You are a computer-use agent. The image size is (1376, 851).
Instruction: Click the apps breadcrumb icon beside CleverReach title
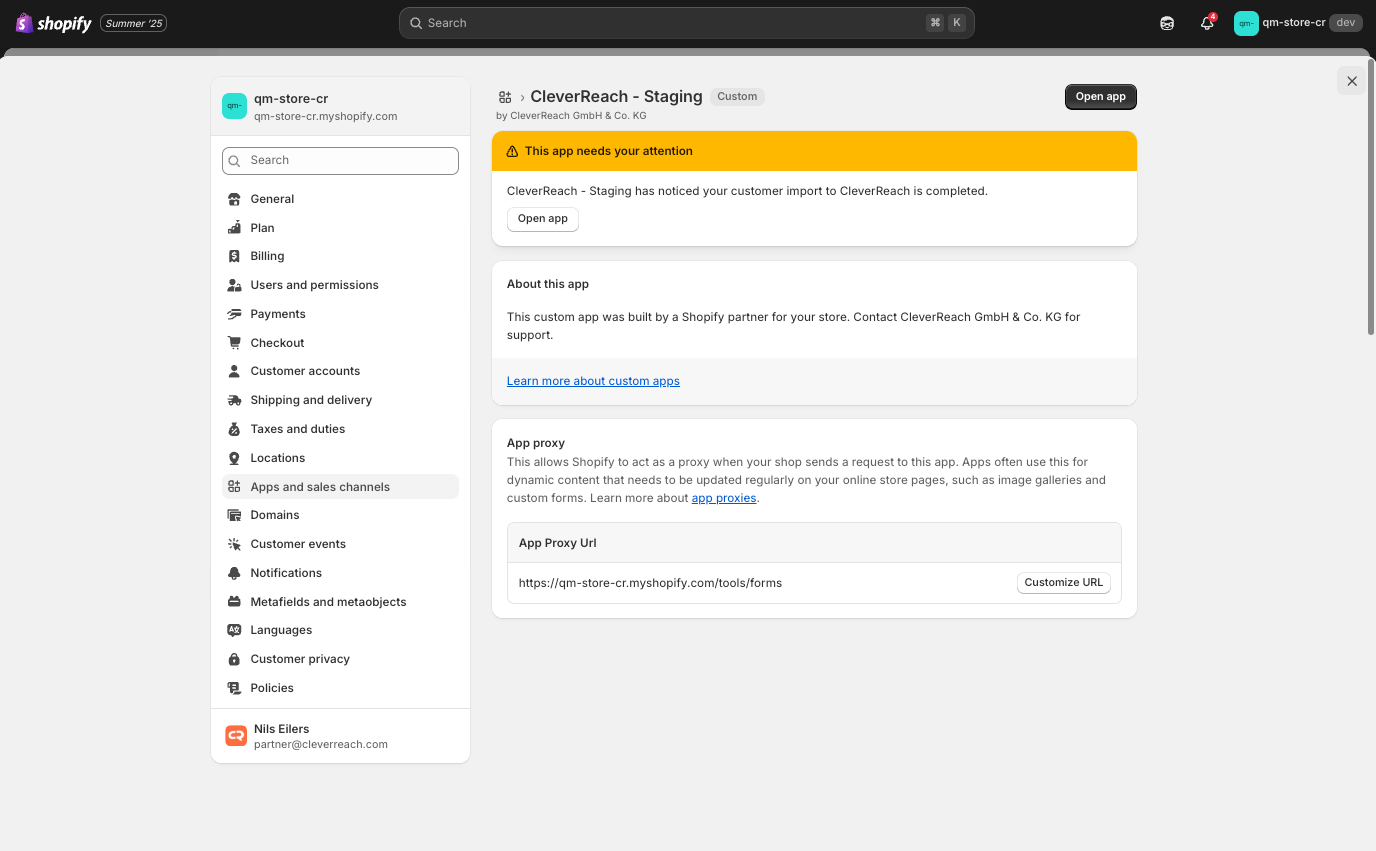point(505,97)
